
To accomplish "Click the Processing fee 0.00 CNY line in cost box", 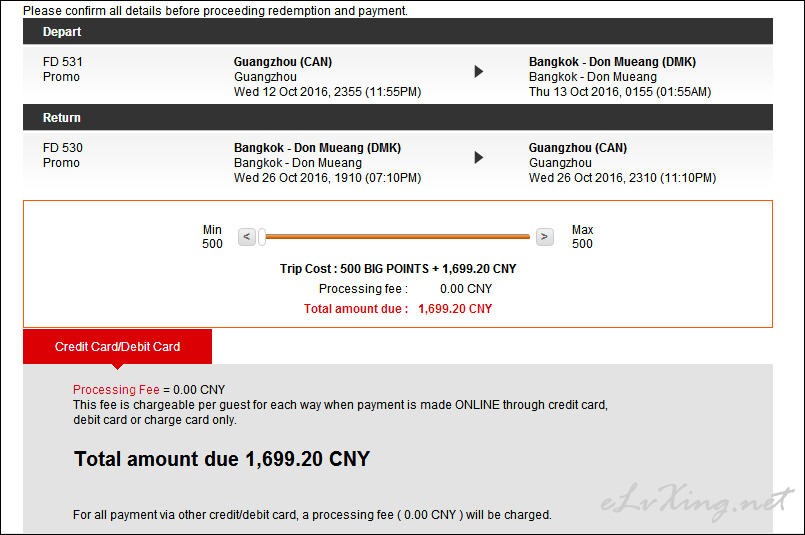I will pyautogui.click(x=405, y=289).
